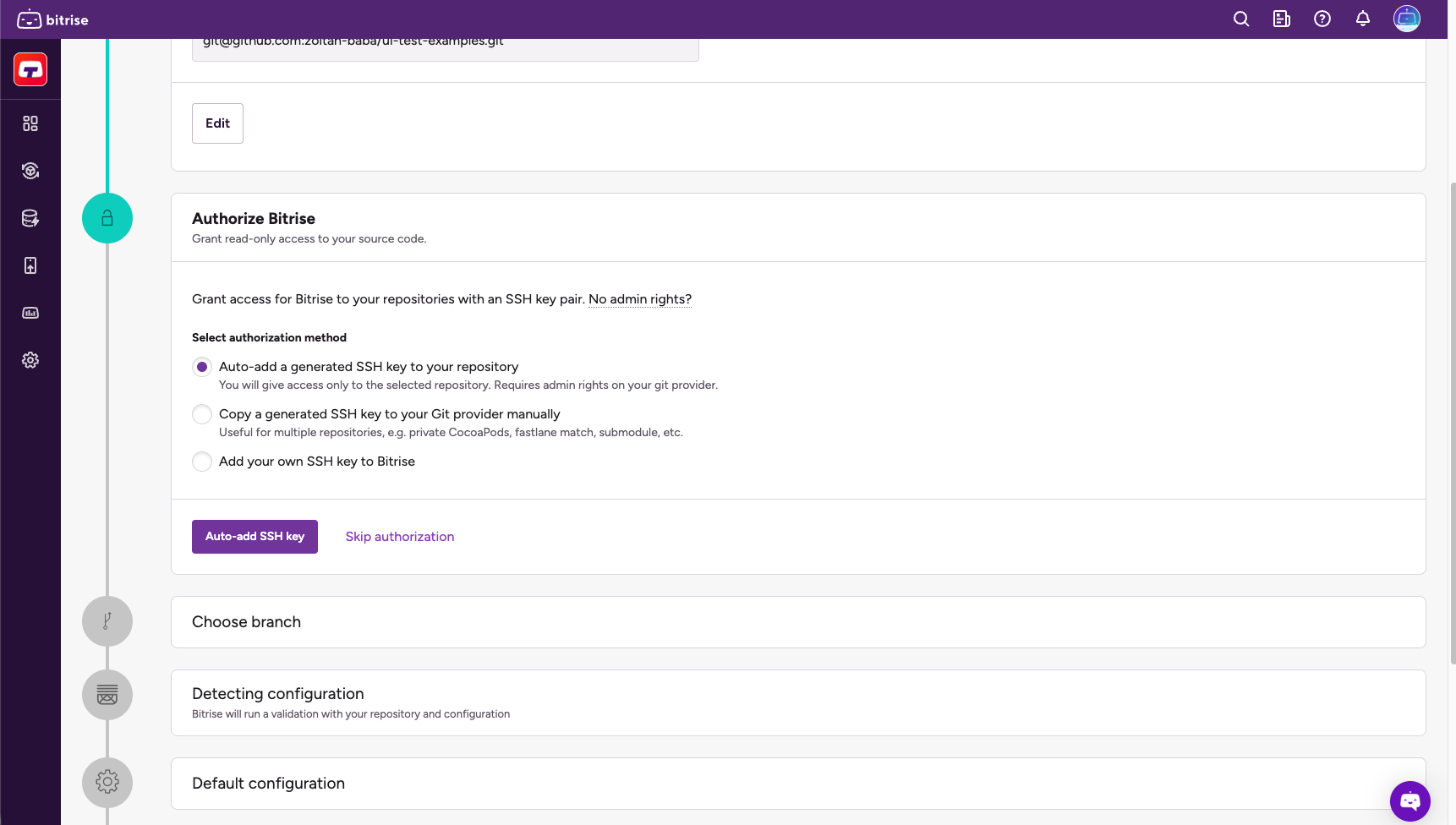The height and width of the screenshot is (825, 1456).
Task: Select Add your own SSH key option
Action: tap(202, 462)
